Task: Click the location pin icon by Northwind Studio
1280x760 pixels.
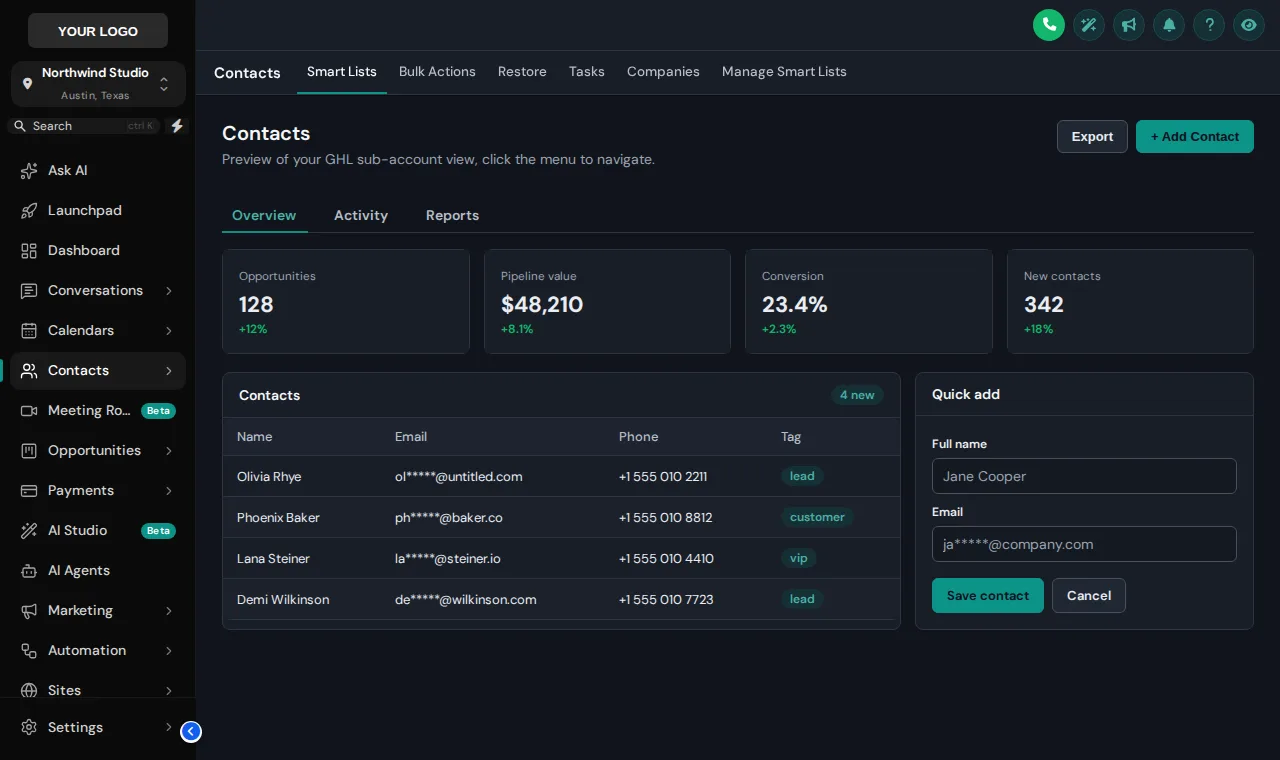Action: [x=27, y=84]
